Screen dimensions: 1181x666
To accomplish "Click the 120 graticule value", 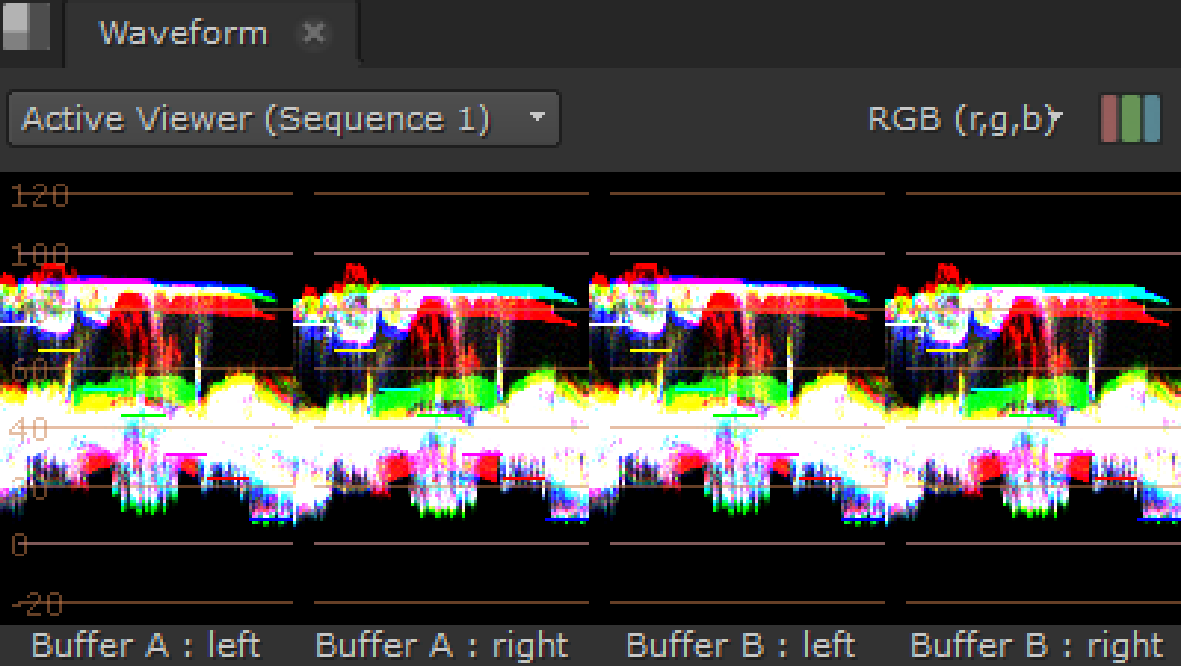I will [x=38, y=196].
